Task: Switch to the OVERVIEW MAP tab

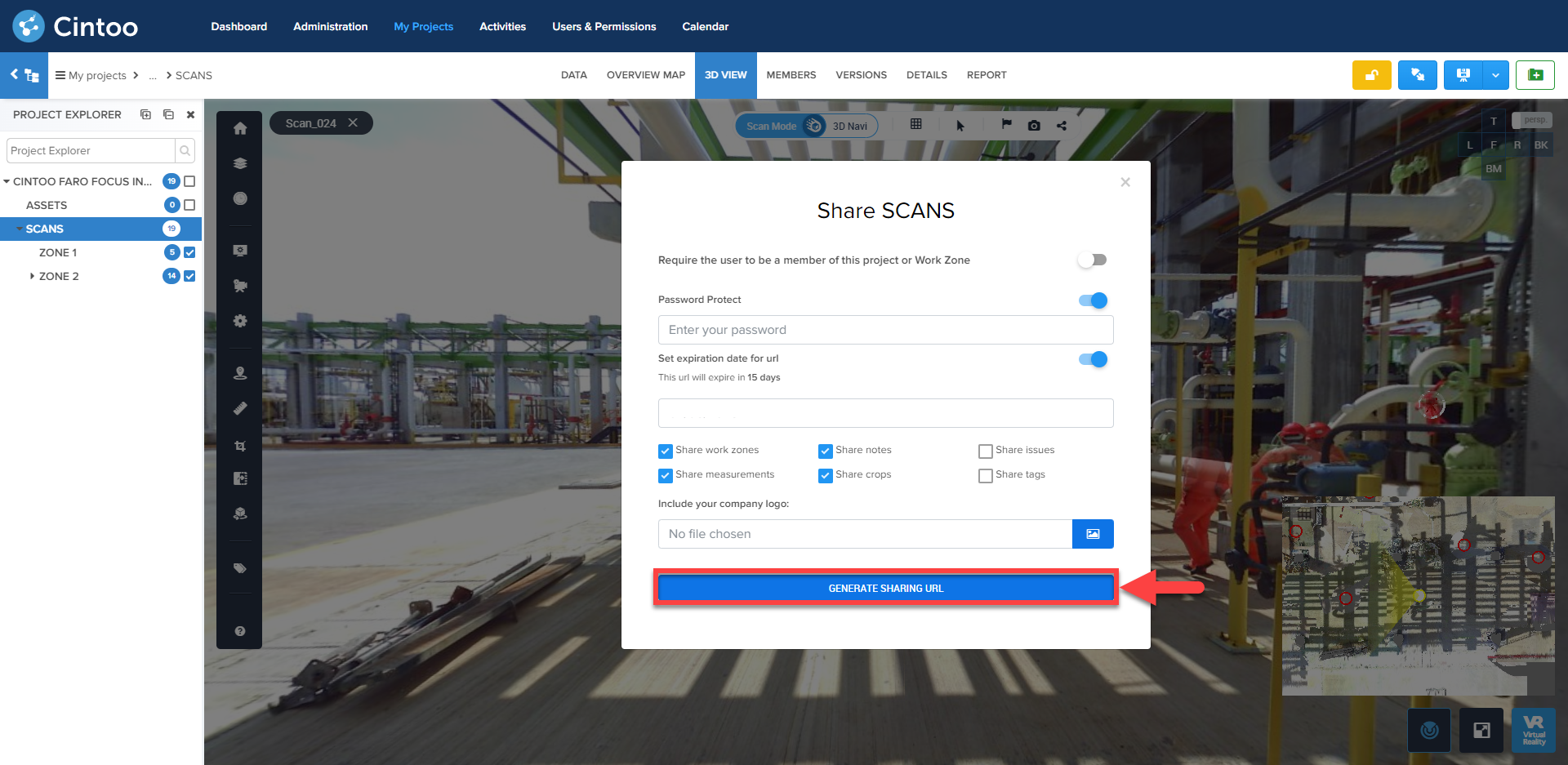Action: point(646,75)
